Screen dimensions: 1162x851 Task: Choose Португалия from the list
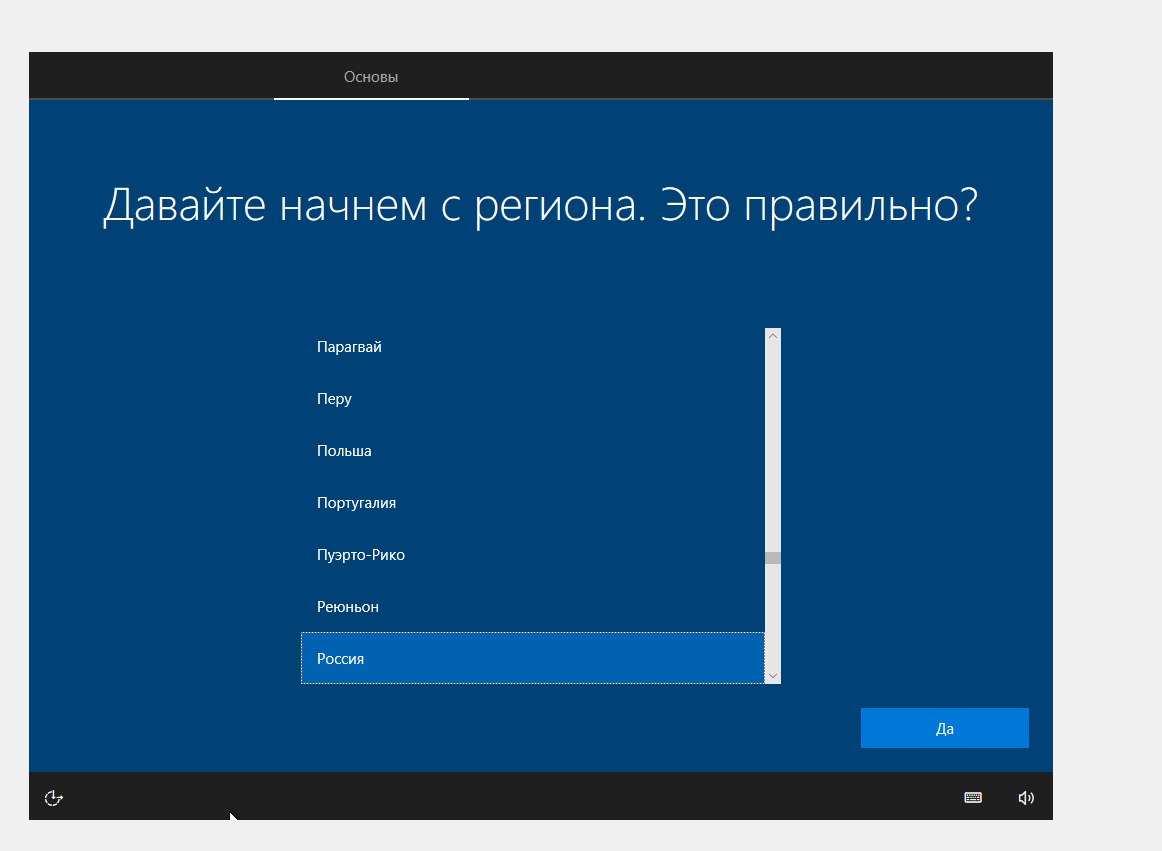point(533,503)
